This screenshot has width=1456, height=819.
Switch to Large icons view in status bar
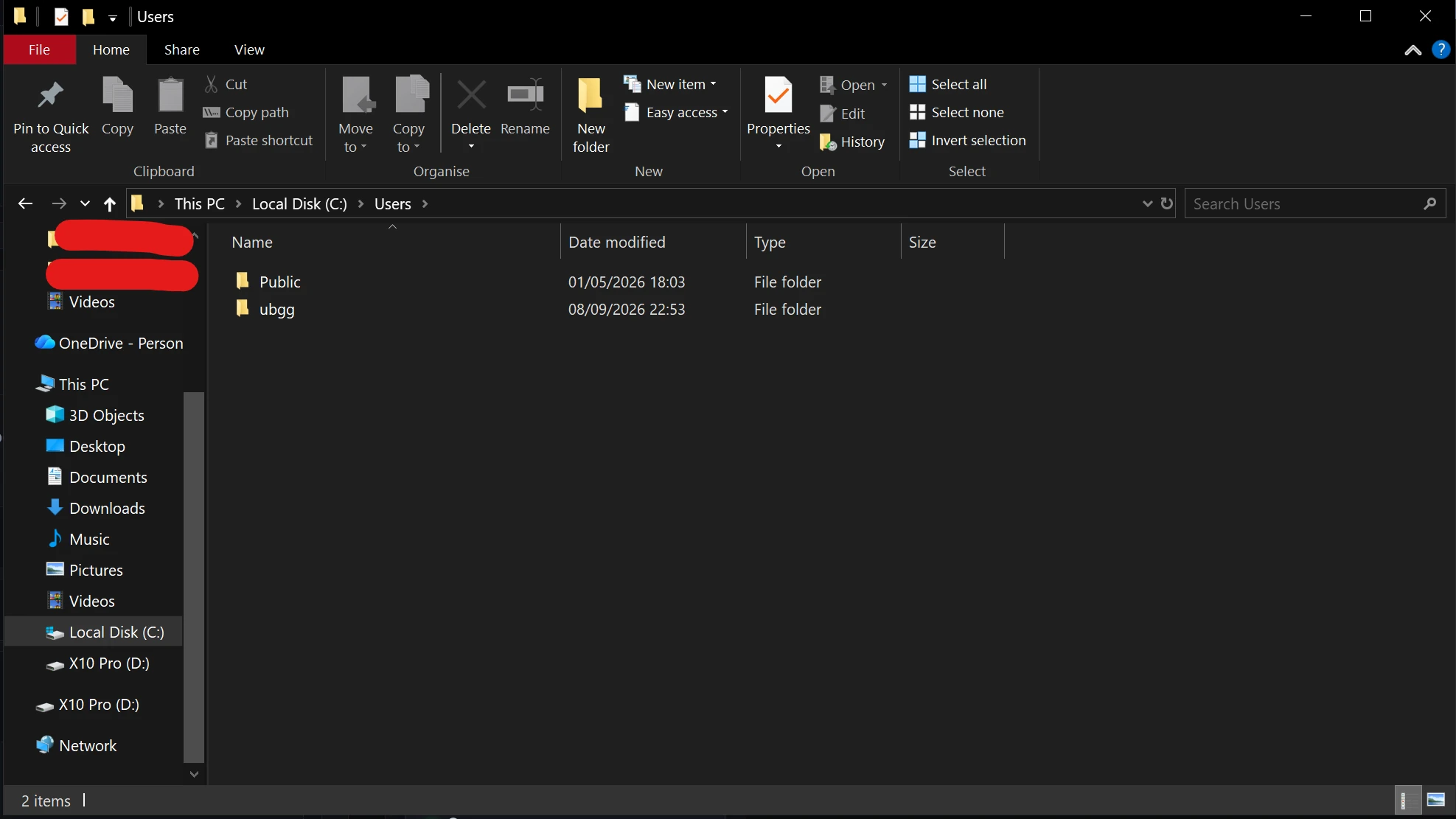pyautogui.click(x=1436, y=800)
